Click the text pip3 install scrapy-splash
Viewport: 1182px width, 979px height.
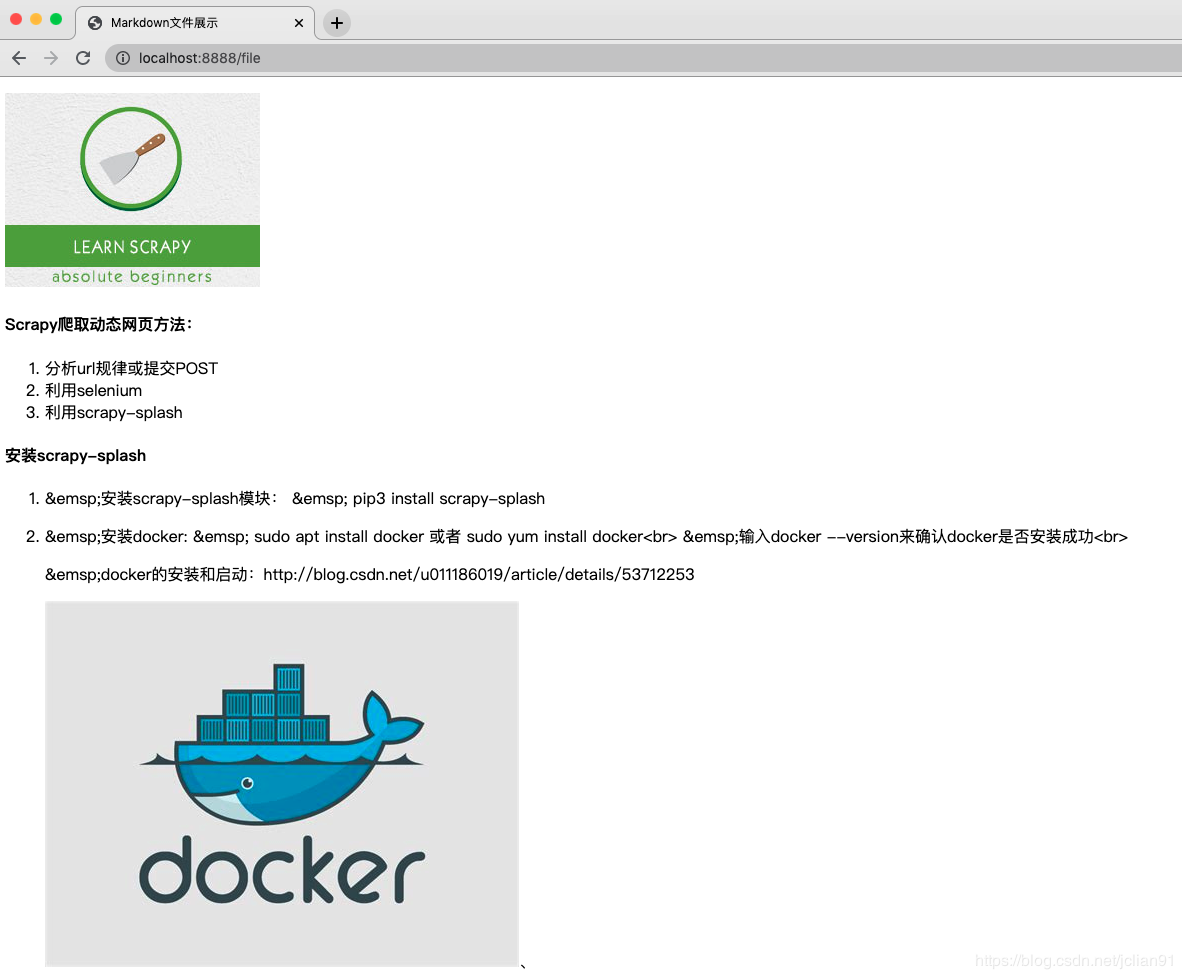449,499
